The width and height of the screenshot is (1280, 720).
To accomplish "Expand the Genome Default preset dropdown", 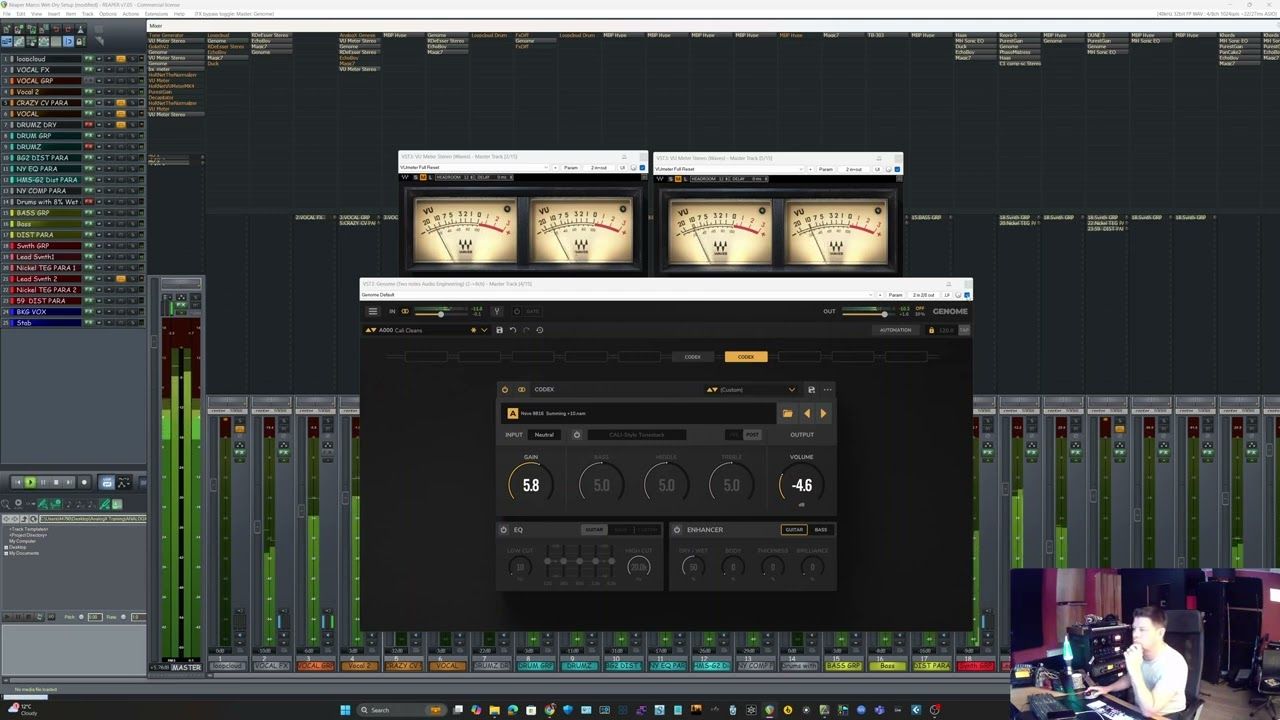I will (x=873, y=295).
